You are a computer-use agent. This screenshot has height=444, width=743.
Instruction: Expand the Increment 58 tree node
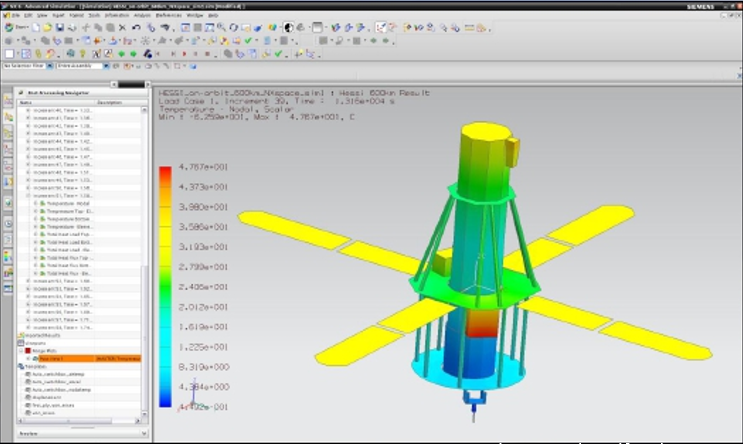28,327
